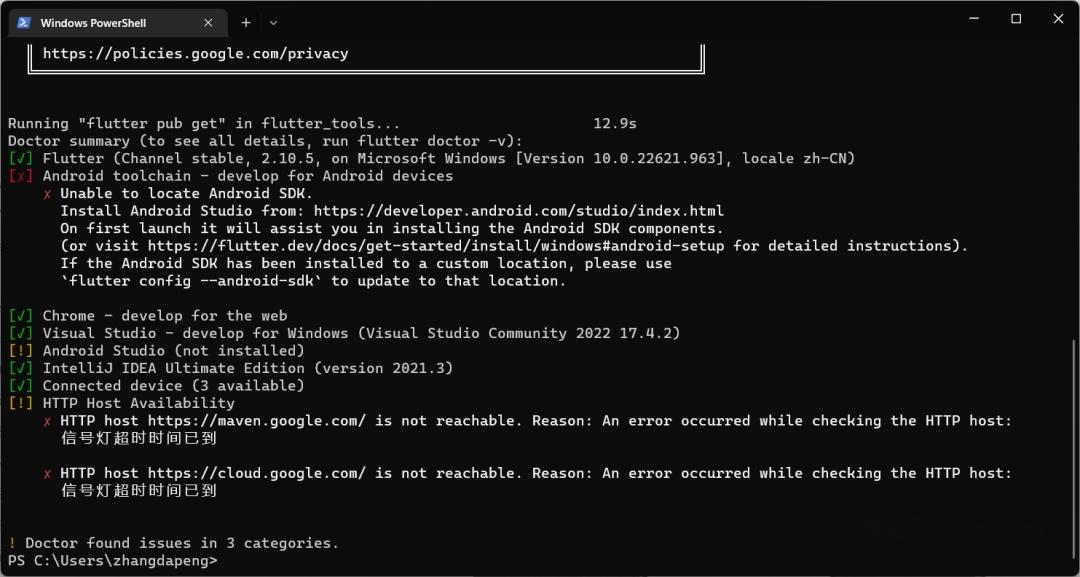Click the PowerShell icon on the active tab
This screenshot has width=1080, height=577.
(24, 22)
